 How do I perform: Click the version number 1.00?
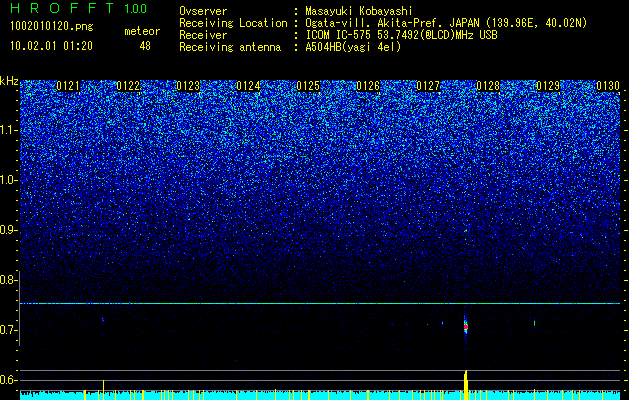[136, 8]
